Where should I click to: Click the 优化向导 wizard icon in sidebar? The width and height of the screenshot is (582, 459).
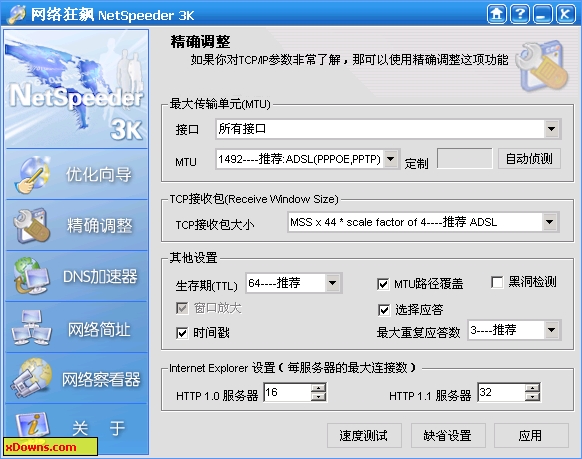click(33, 175)
